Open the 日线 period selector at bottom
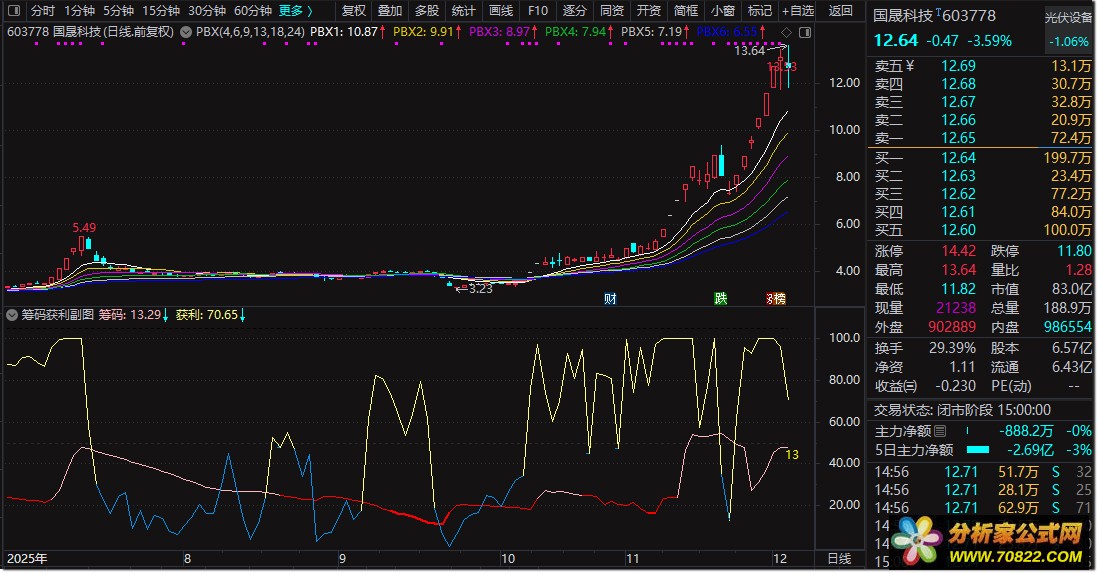 point(838,558)
